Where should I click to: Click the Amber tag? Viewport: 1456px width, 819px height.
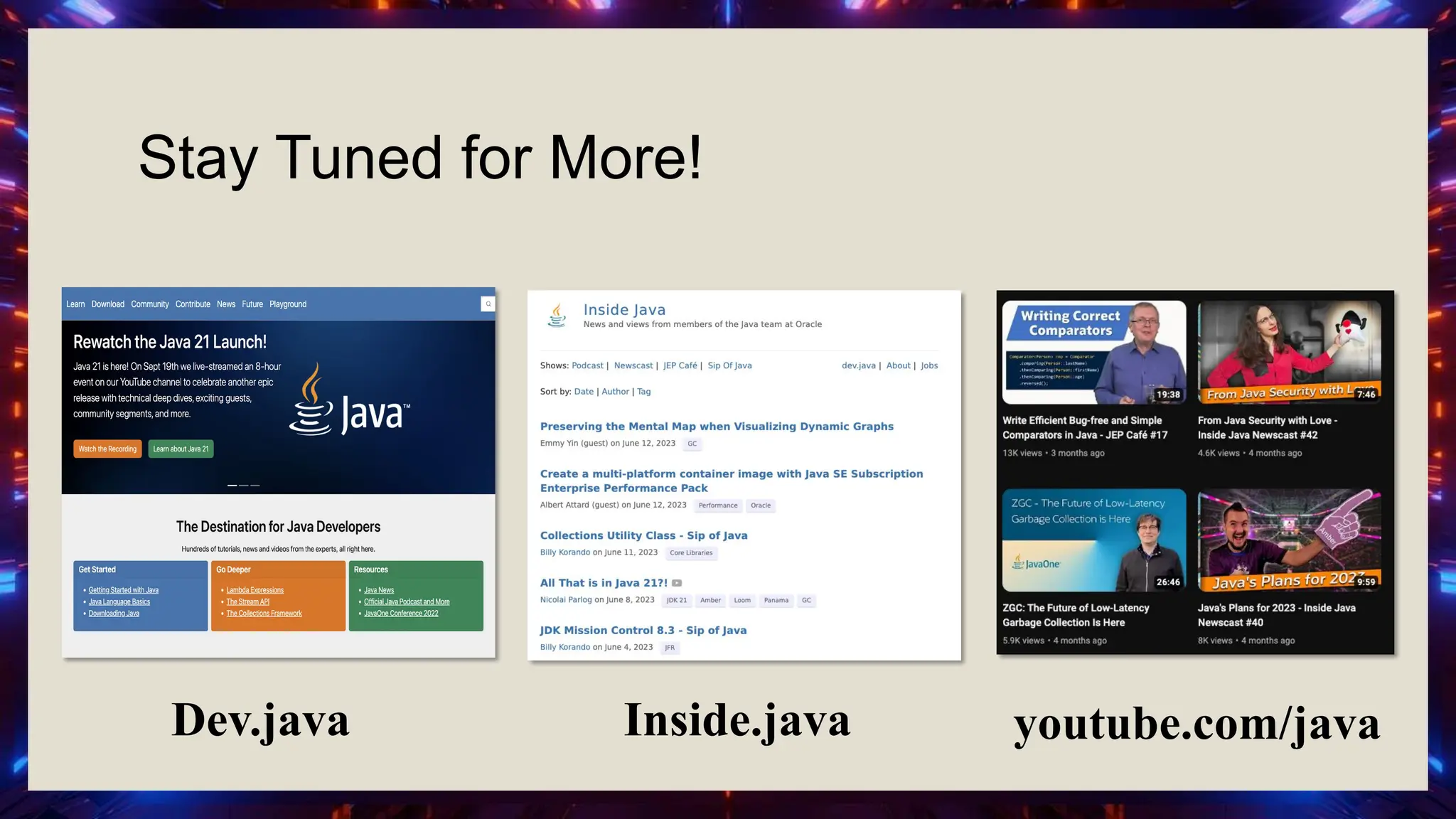[710, 600]
